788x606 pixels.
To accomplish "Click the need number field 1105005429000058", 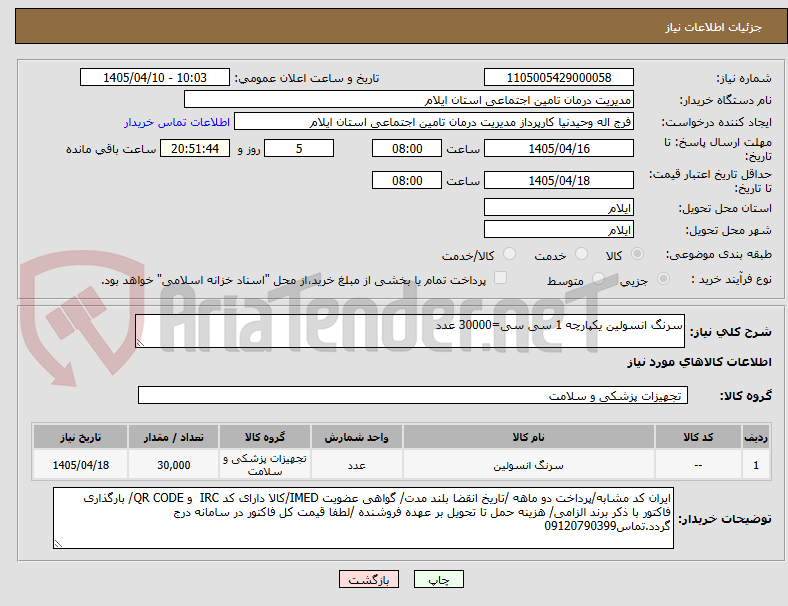I will click(559, 77).
